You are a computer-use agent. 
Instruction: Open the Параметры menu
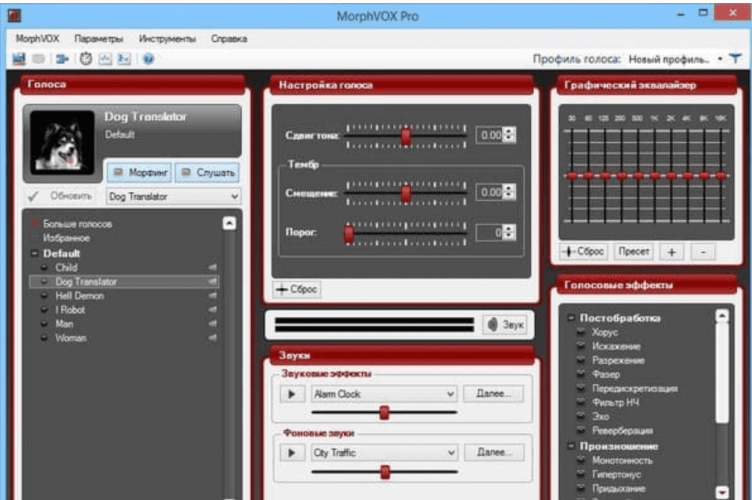(x=99, y=38)
